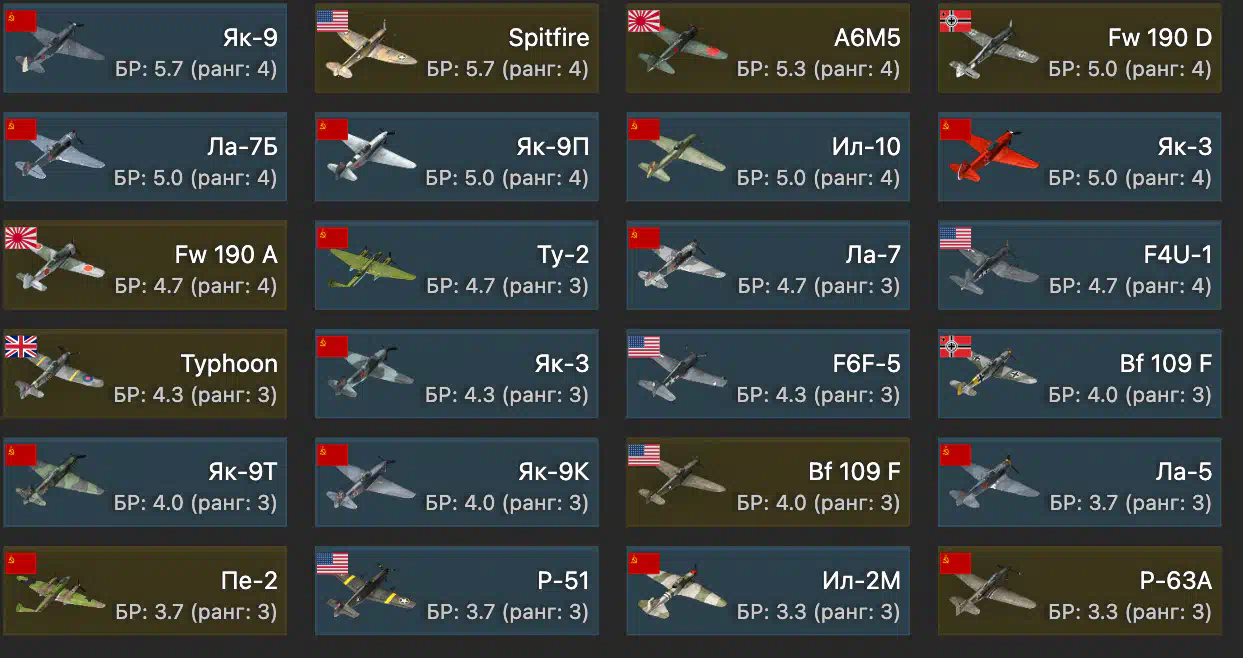Viewport: 1243px width, 658px height.
Task: Click the Japanese flag on Fw 190 A card
Action: (21, 238)
